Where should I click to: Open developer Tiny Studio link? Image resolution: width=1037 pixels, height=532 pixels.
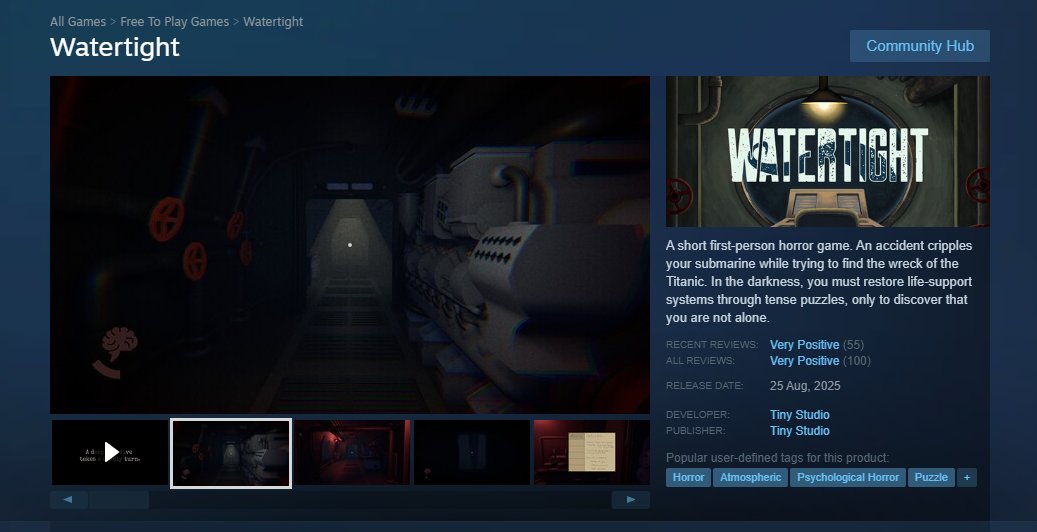[x=800, y=415]
